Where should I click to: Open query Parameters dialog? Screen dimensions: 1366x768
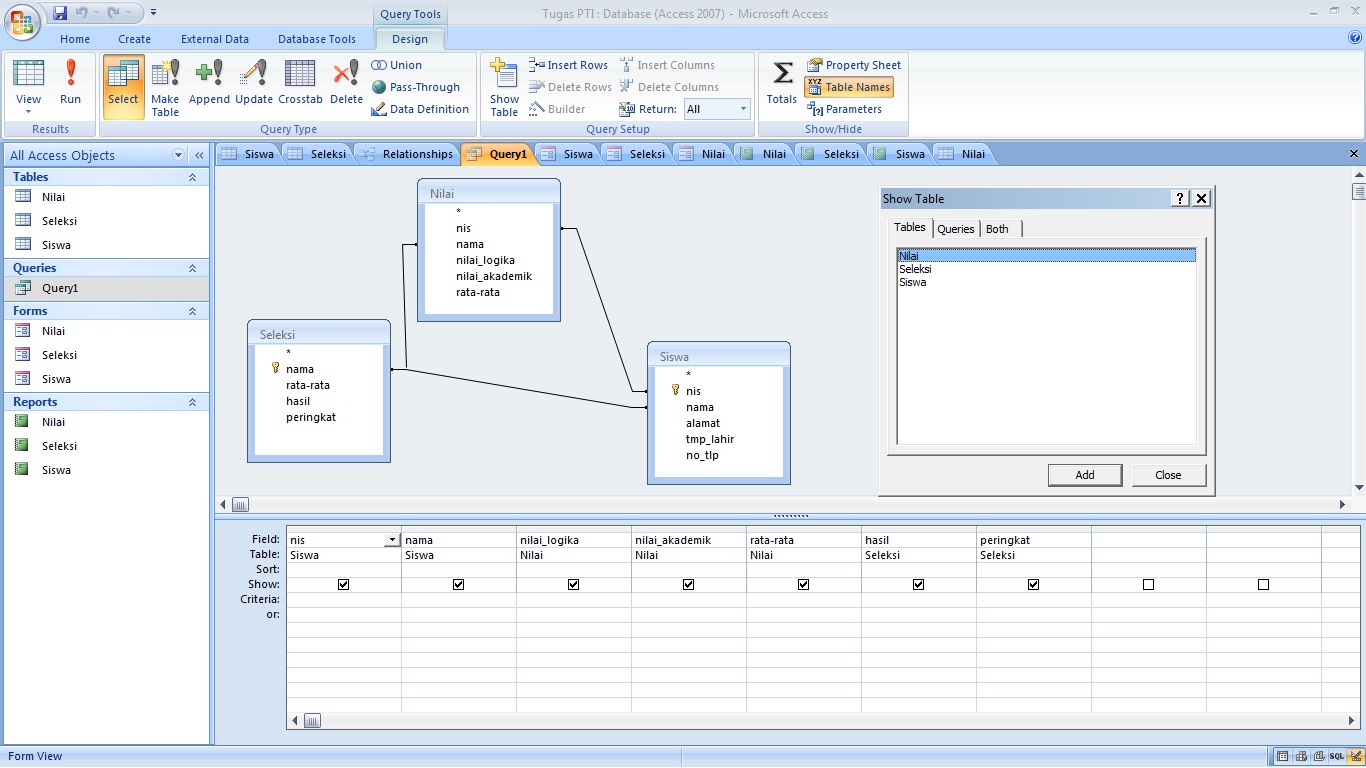coord(844,109)
